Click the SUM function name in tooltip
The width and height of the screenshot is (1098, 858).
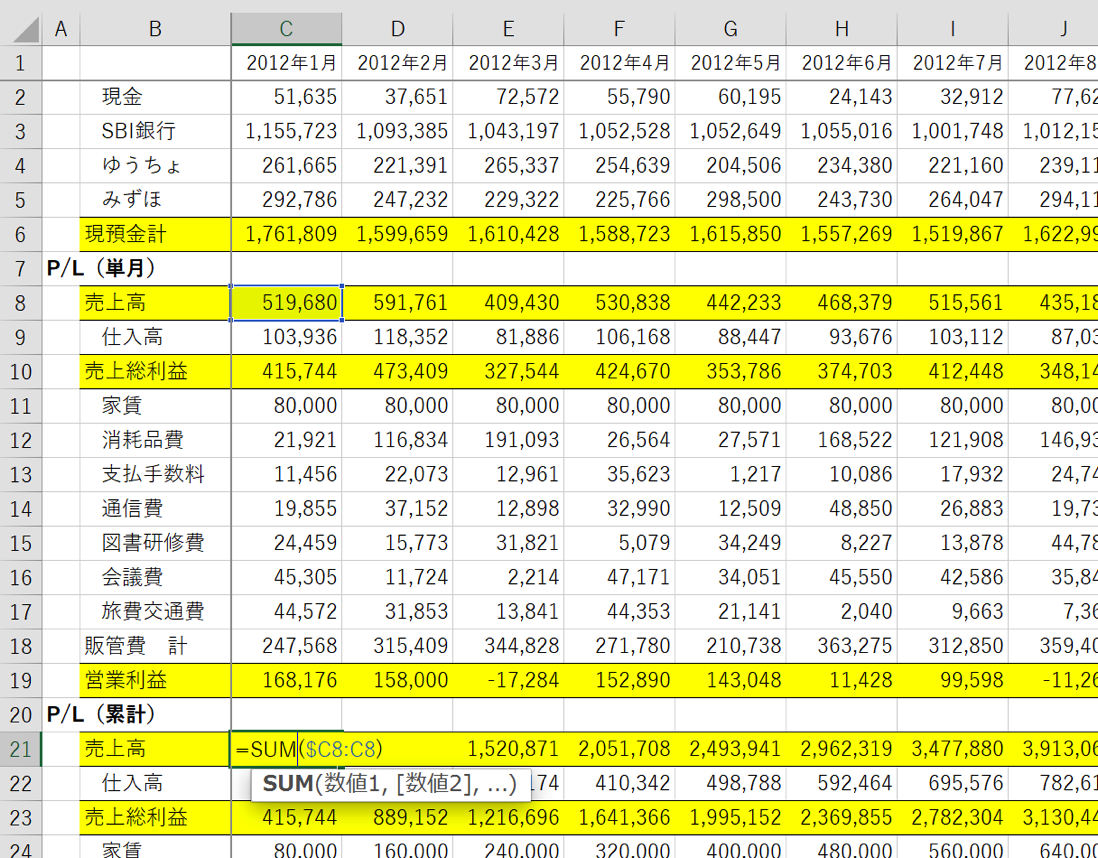pyautogui.click(x=288, y=784)
